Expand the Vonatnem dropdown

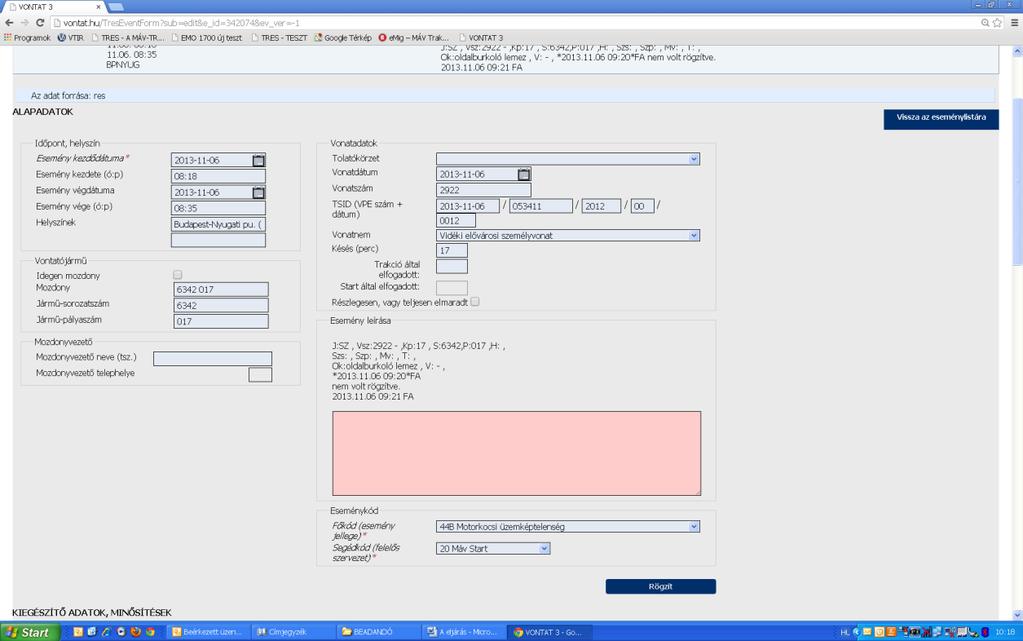568,236
